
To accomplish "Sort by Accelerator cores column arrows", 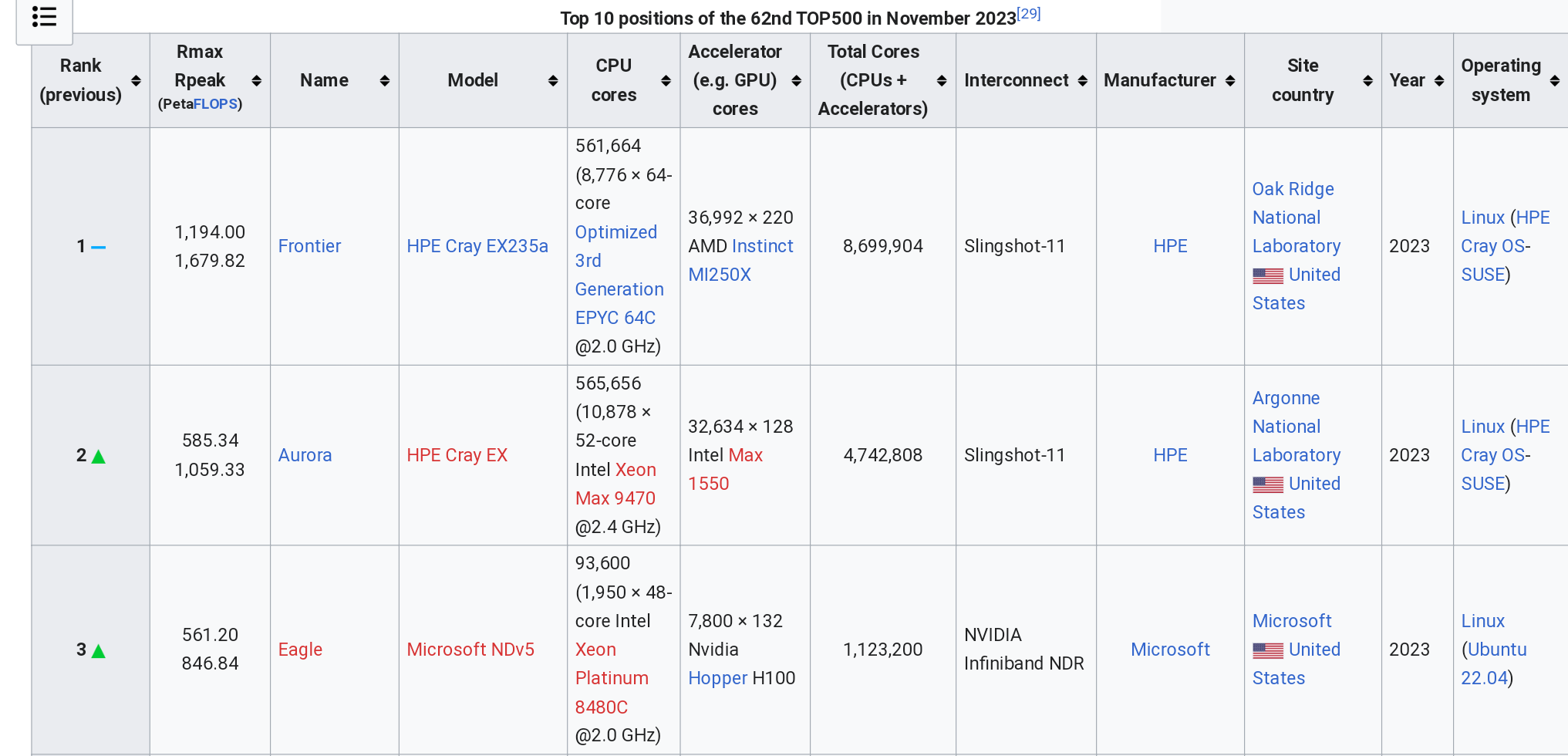I will pyautogui.click(x=797, y=81).
